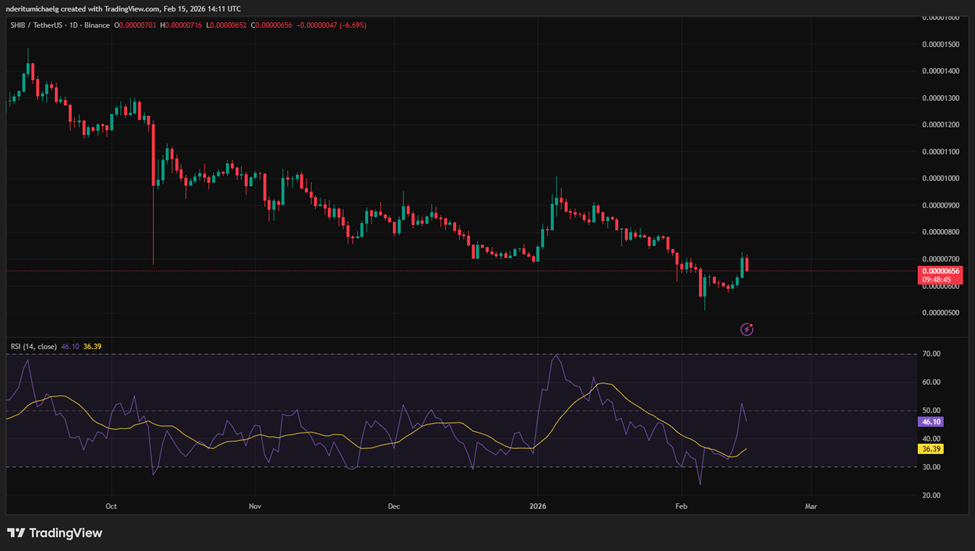Click the TradingView logo at bottom left
Image resolution: width=975 pixels, height=551 pixels.
55,533
